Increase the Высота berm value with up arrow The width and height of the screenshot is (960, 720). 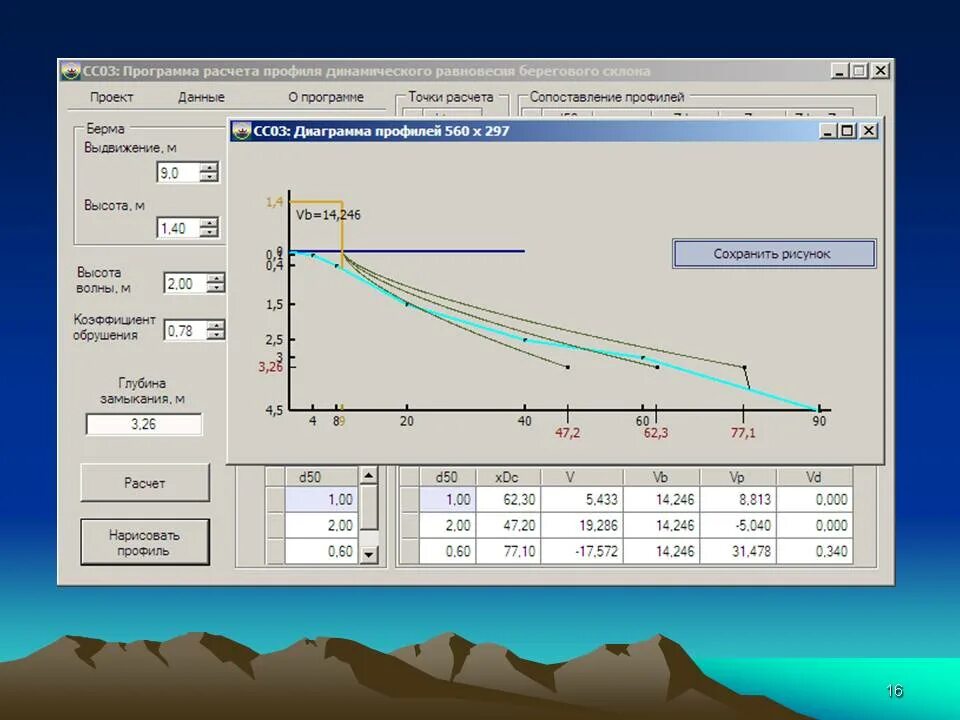(x=209, y=223)
